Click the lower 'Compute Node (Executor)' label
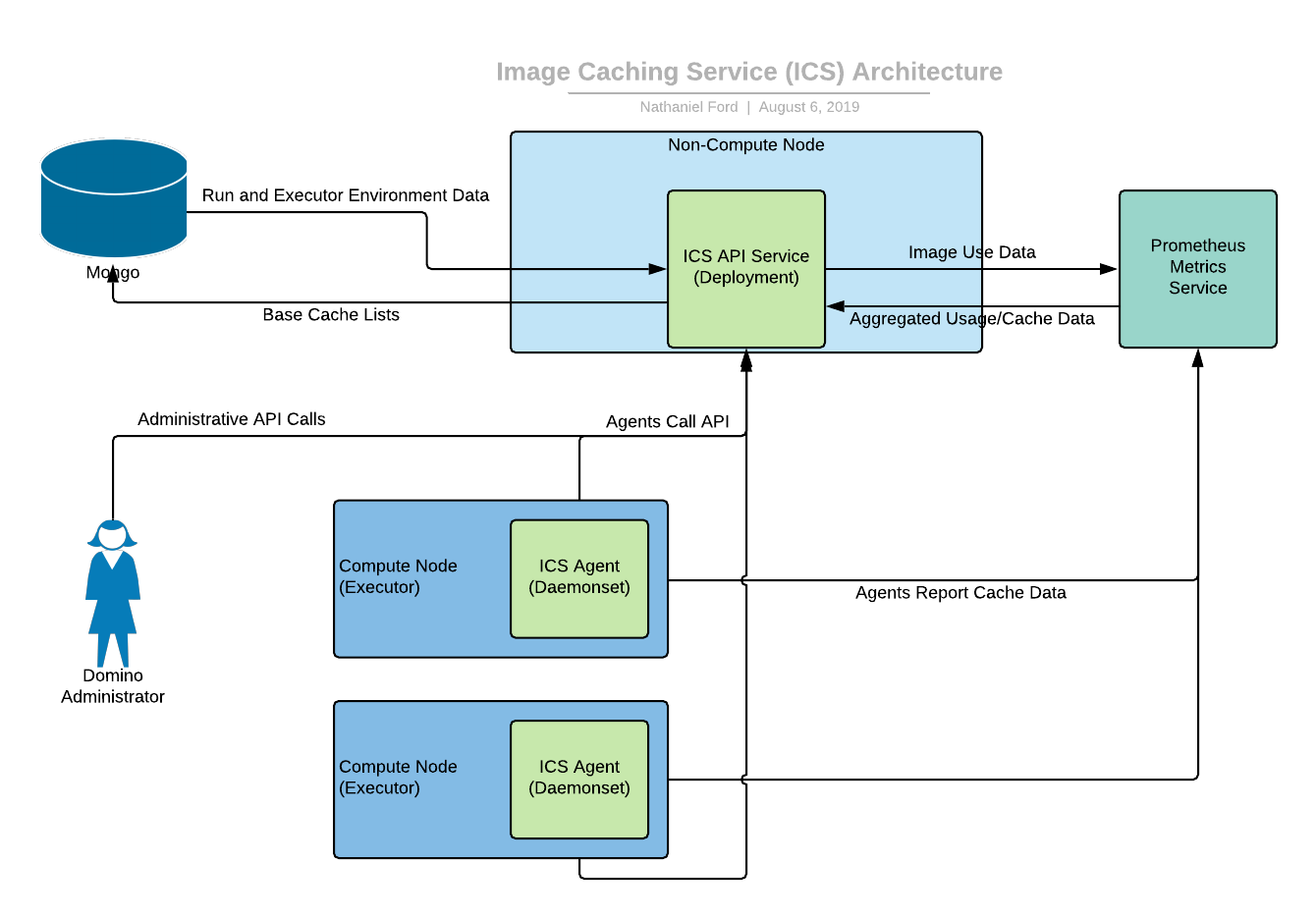Screen dimensions: 1316x918 click(398, 777)
